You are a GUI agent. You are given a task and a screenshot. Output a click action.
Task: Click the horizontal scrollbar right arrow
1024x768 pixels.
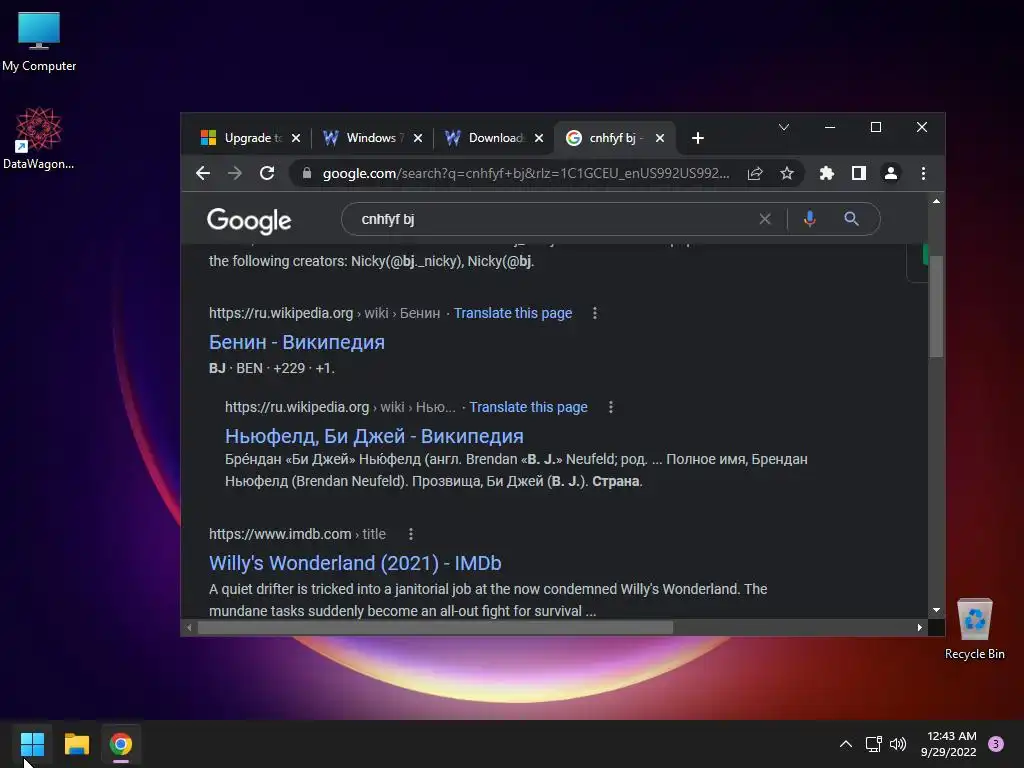click(x=920, y=628)
